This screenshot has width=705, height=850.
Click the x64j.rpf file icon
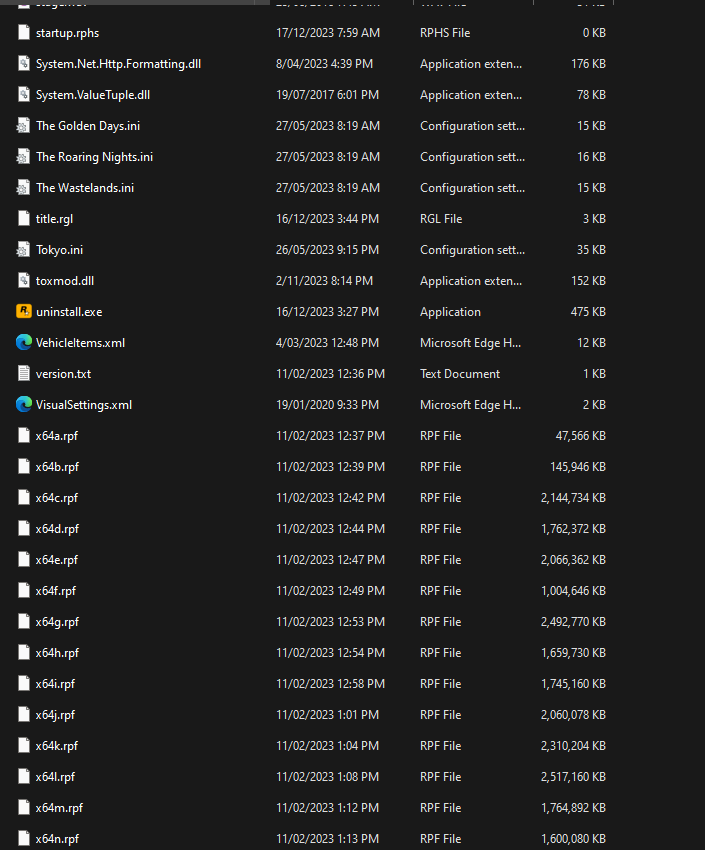(x=24, y=714)
